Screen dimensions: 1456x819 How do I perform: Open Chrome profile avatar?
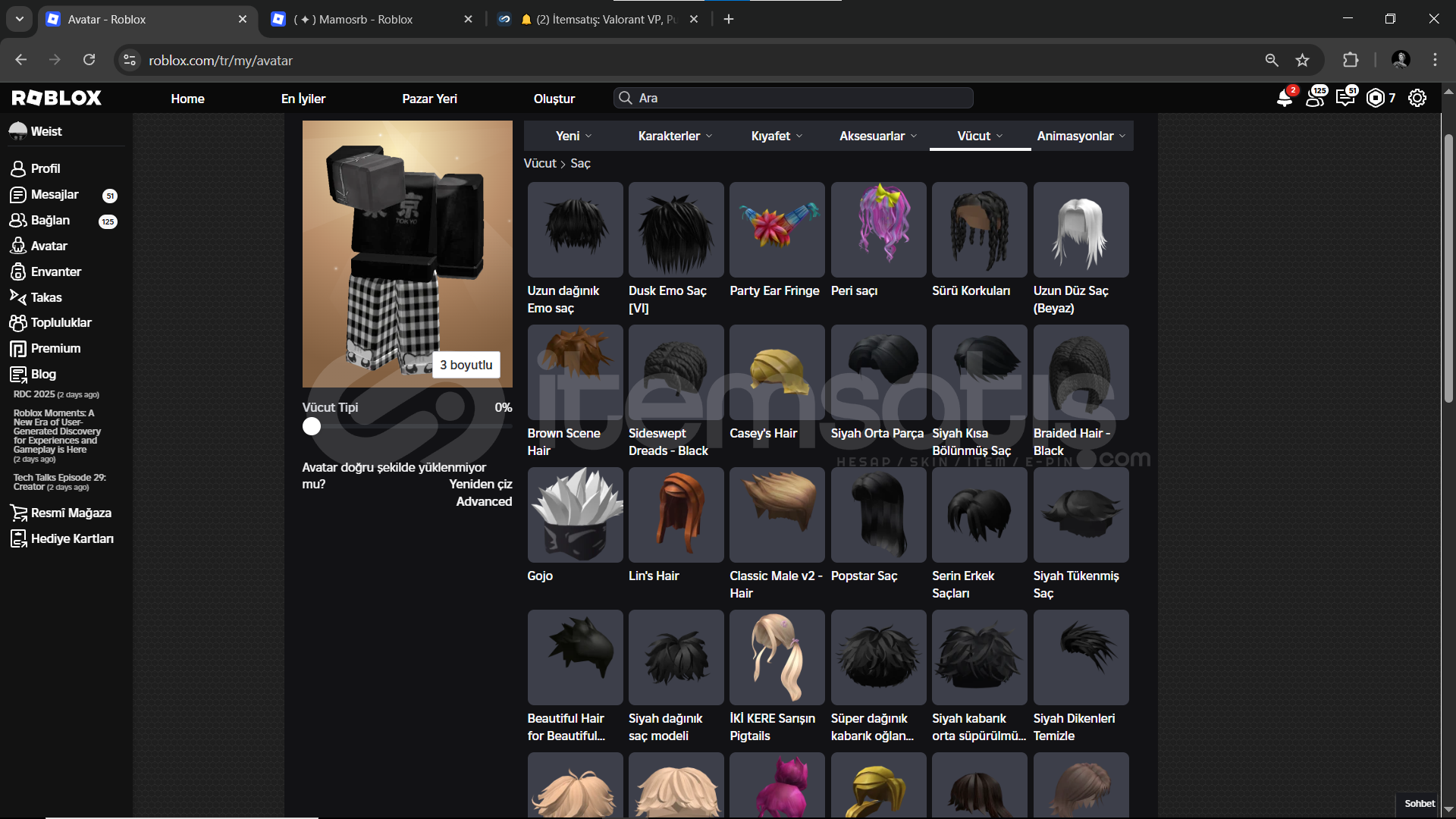pyautogui.click(x=1400, y=60)
